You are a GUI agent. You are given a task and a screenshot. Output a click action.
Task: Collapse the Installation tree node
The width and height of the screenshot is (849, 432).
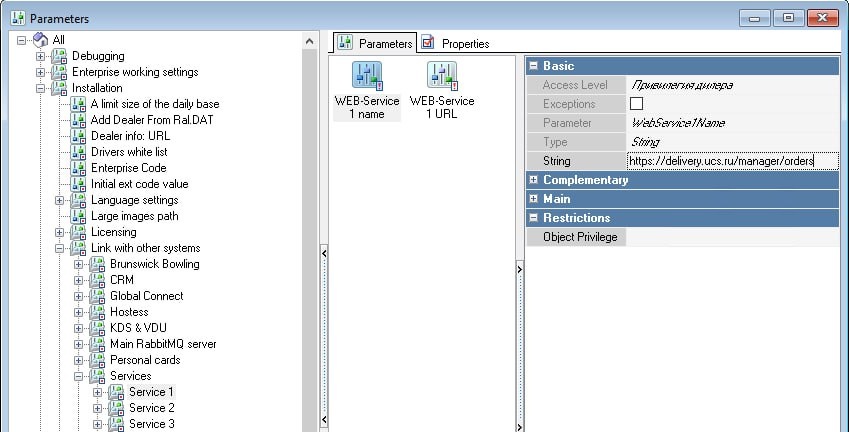pos(41,88)
